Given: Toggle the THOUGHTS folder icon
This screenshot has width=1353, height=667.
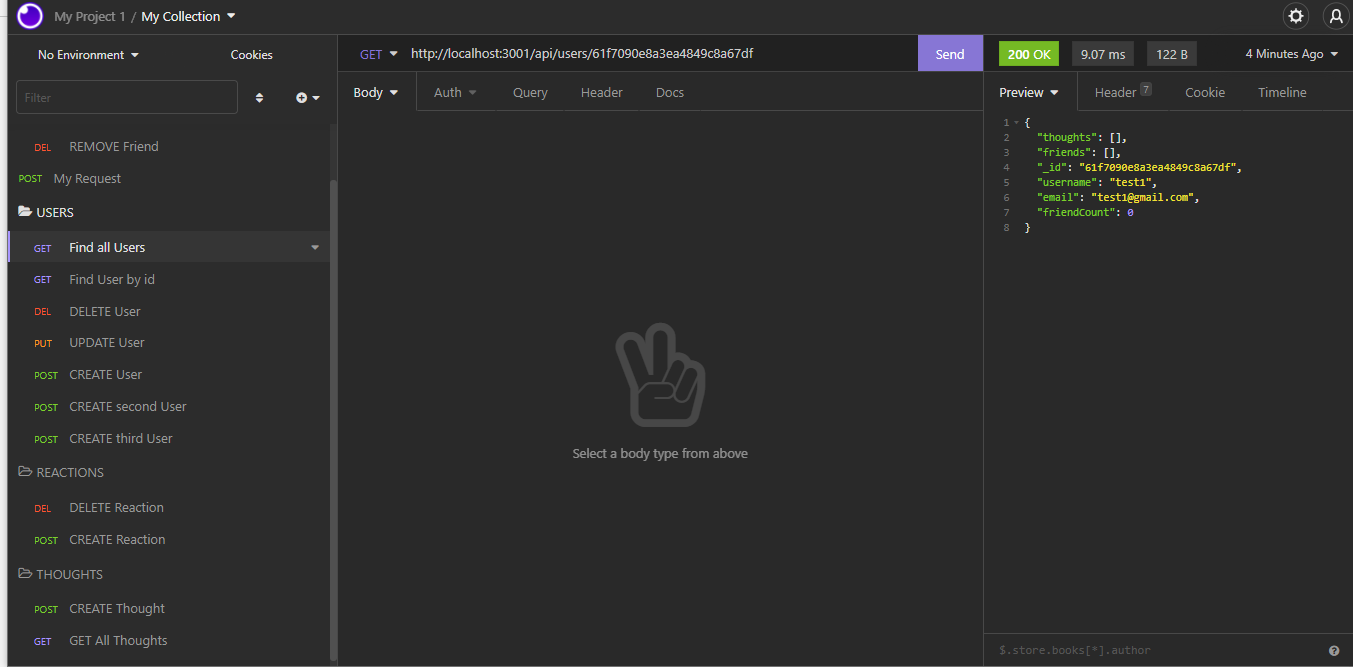Looking at the screenshot, I should coord(25,574).
